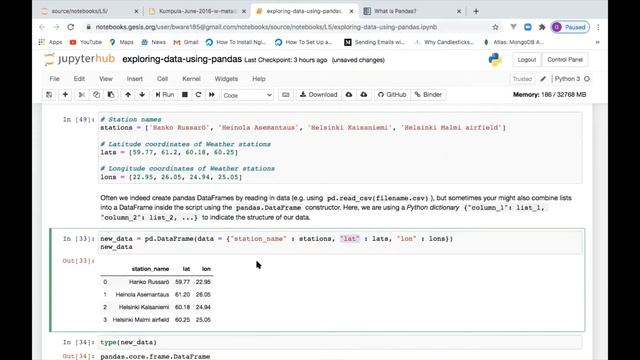Switch to the source/notebooks/L5 browser tab
This screenshot has width=640, height=360.
[x=88, y=11]
